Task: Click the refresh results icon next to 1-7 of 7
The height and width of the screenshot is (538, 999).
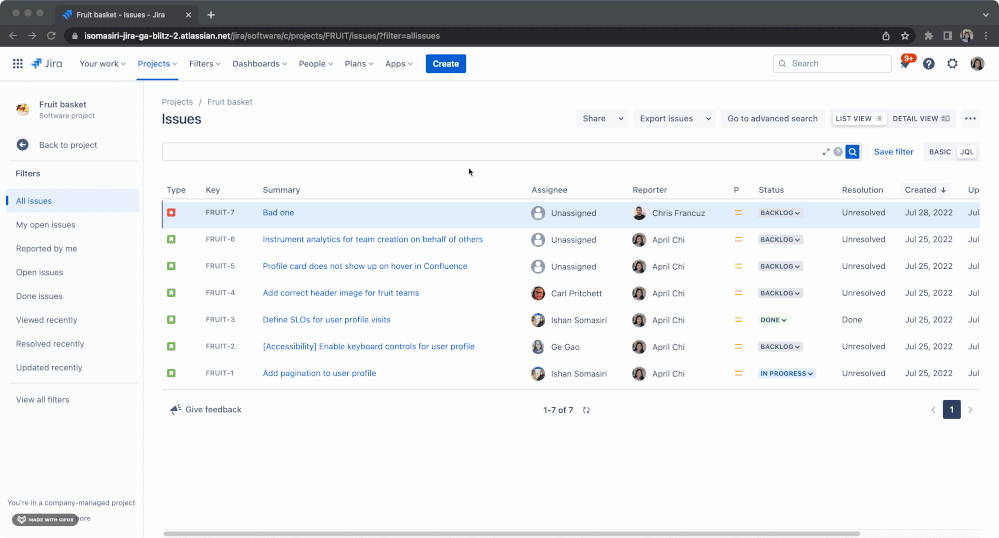Action: pyautogui.click(x=586, y=410)
